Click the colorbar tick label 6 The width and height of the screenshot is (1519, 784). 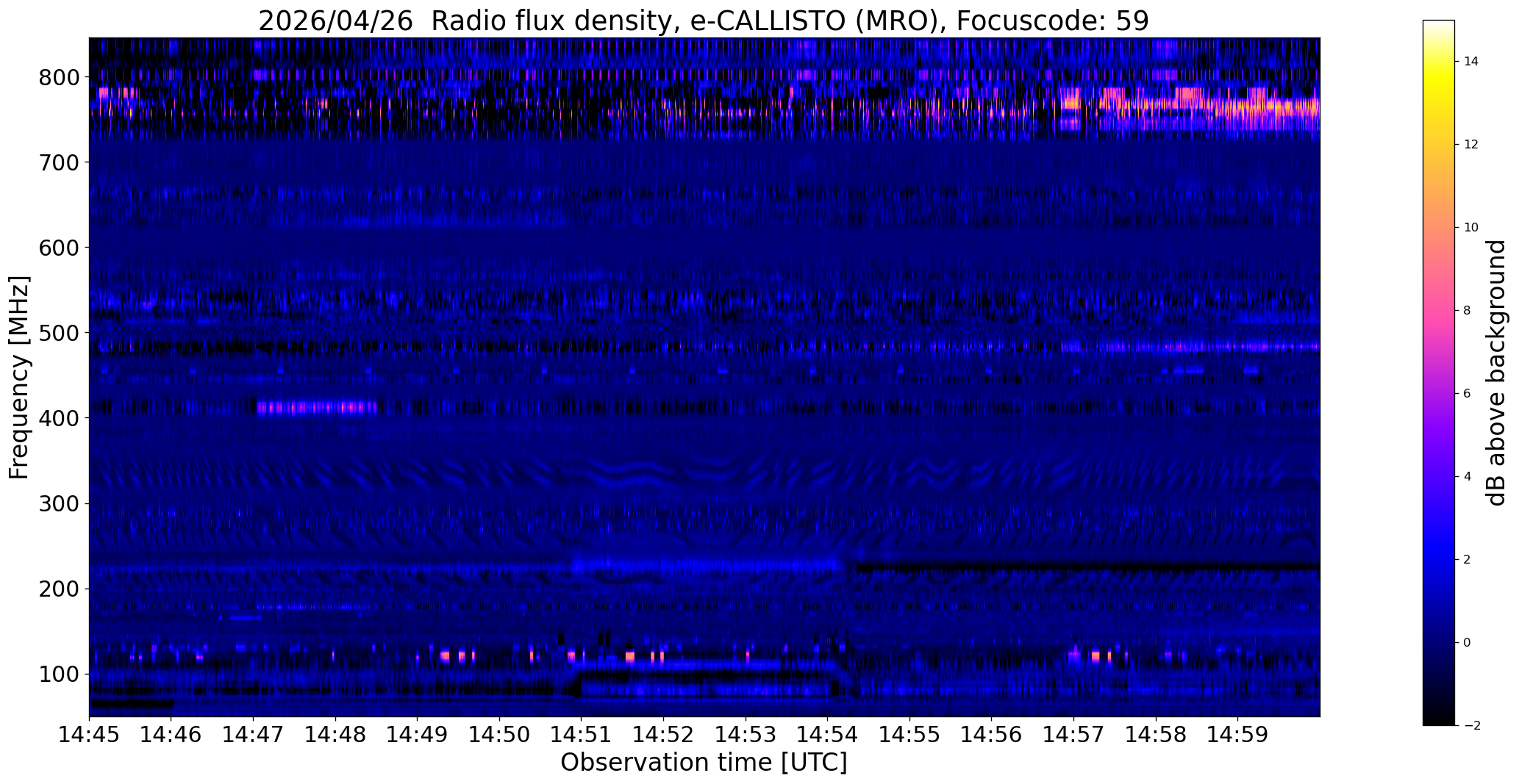tap(1468, 394)
